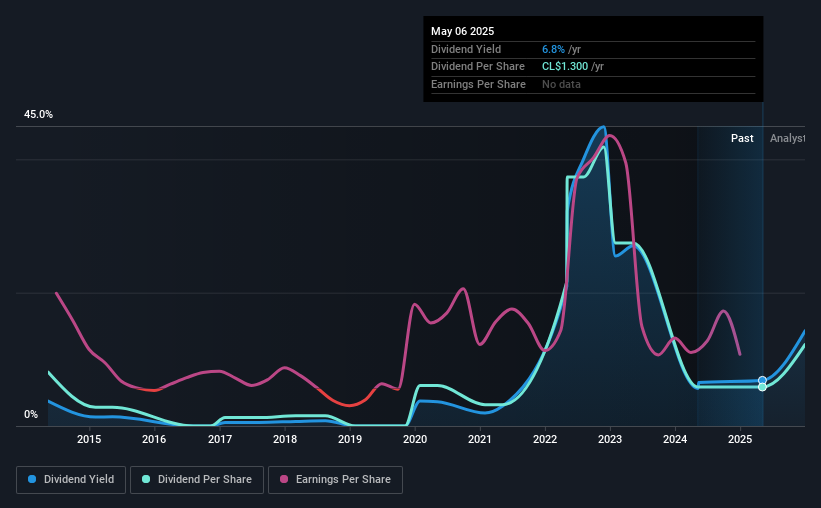821x508 pixels.
Task: Select the Past period label
Action: click(742, 138)
